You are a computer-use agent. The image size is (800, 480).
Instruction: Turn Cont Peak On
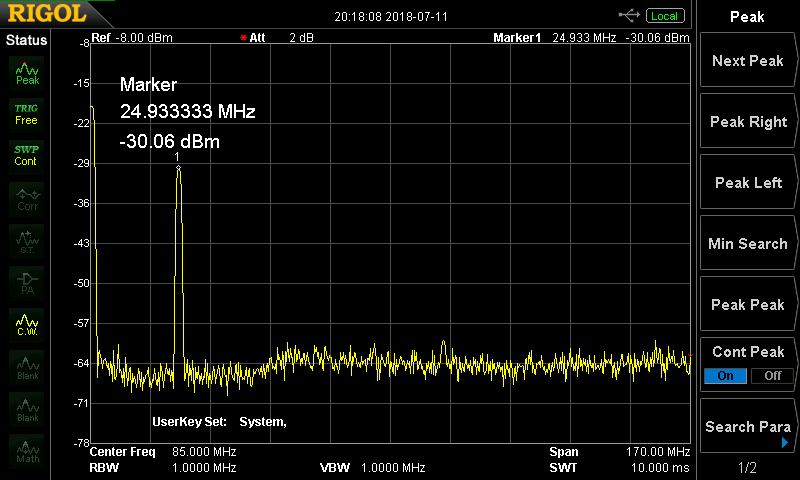(x=725, y=376)
